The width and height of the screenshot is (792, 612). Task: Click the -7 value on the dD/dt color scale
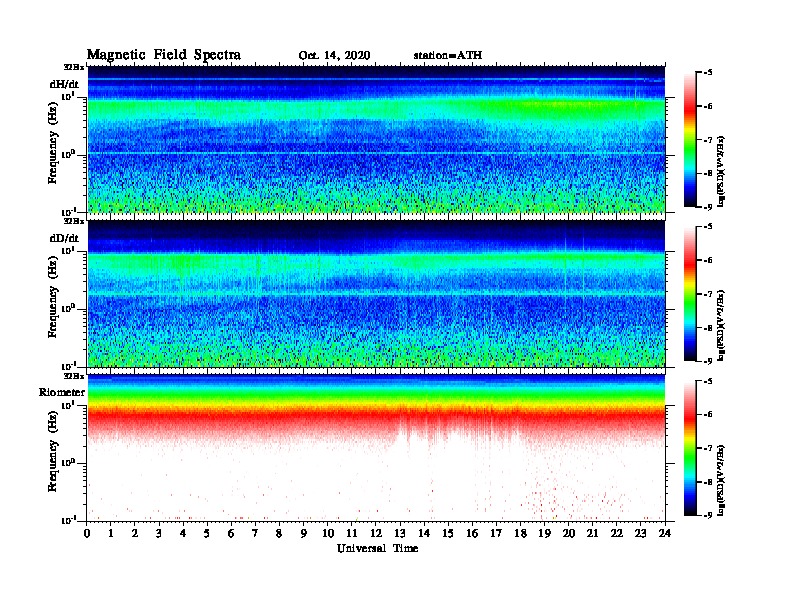708,294
